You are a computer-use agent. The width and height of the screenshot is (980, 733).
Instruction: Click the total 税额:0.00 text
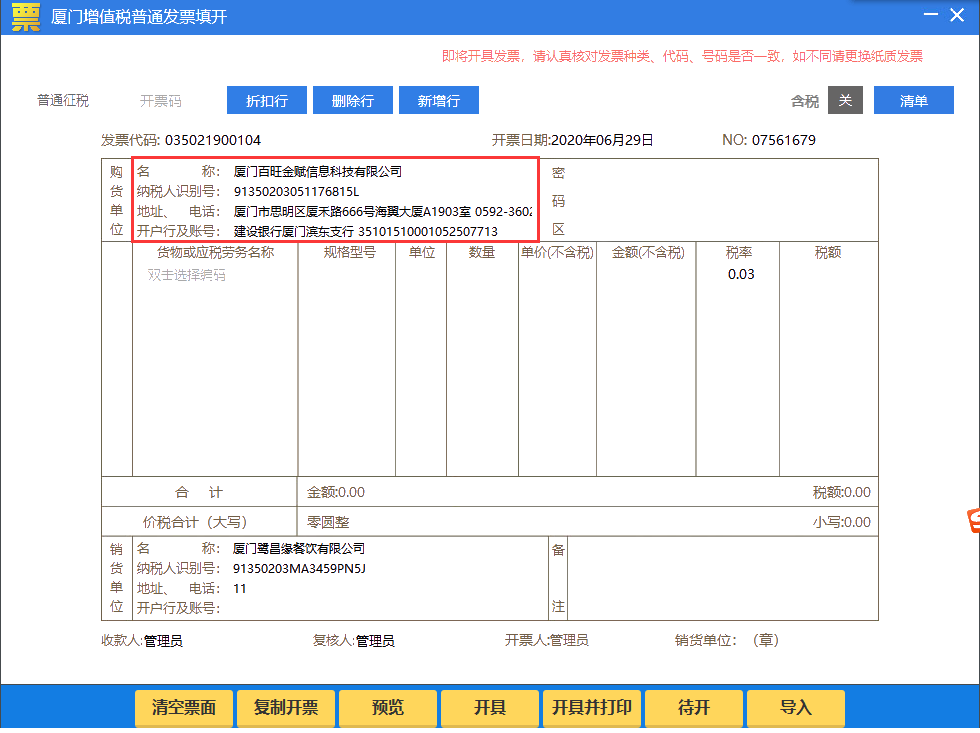point(841,492)
